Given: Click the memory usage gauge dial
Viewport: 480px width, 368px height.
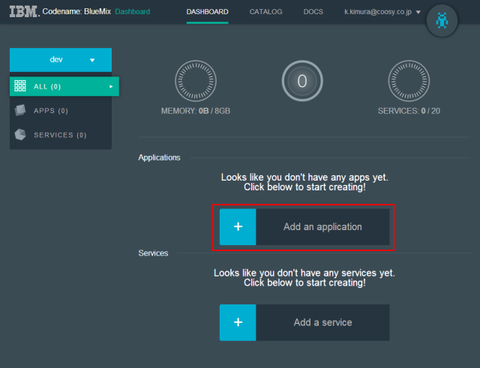Looking at the screenshot, I should (196, 81).
